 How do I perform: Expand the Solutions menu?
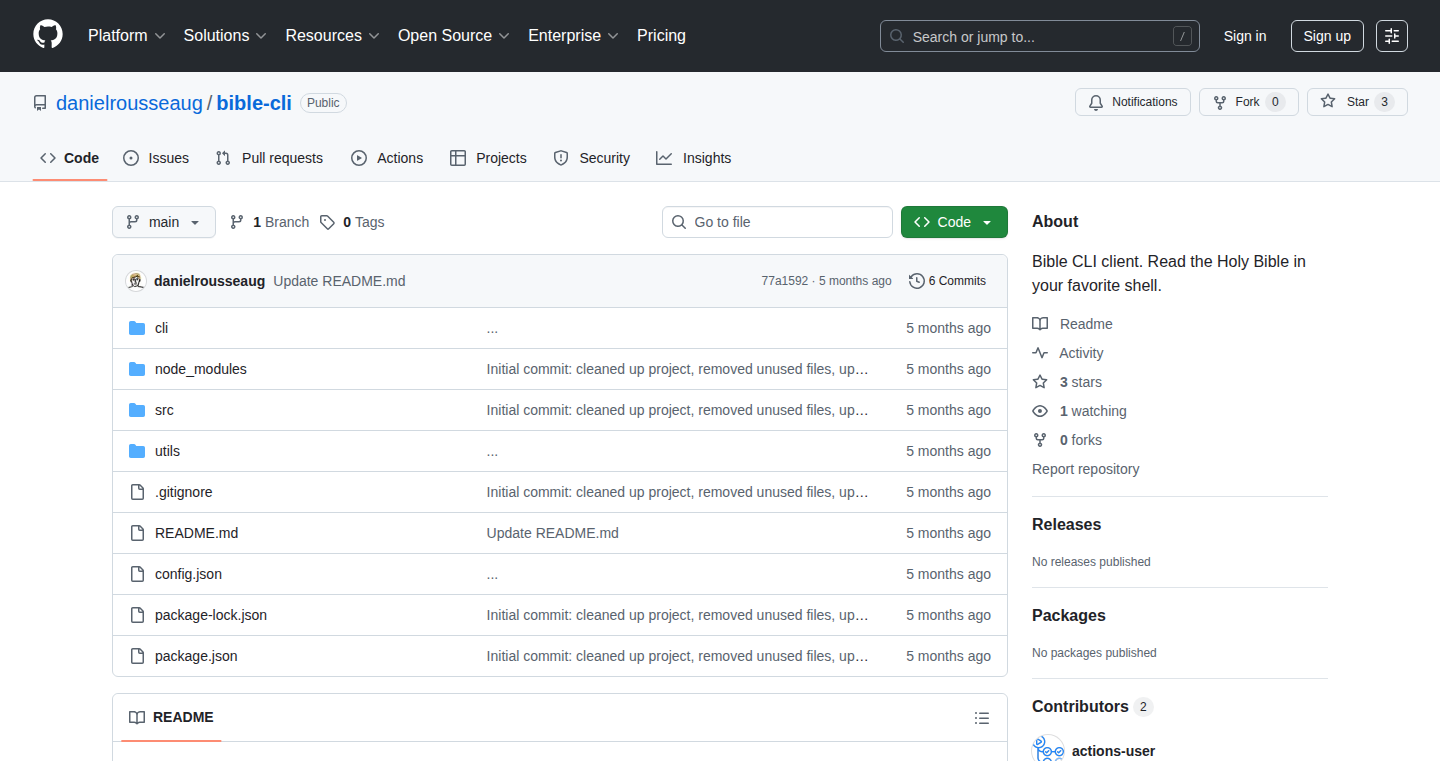(225, 36)
